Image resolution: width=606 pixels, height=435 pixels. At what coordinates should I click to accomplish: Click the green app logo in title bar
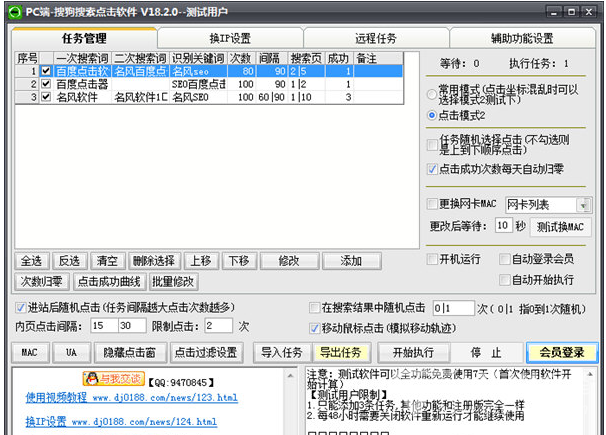pyautogui.click(x=15, y=12)
